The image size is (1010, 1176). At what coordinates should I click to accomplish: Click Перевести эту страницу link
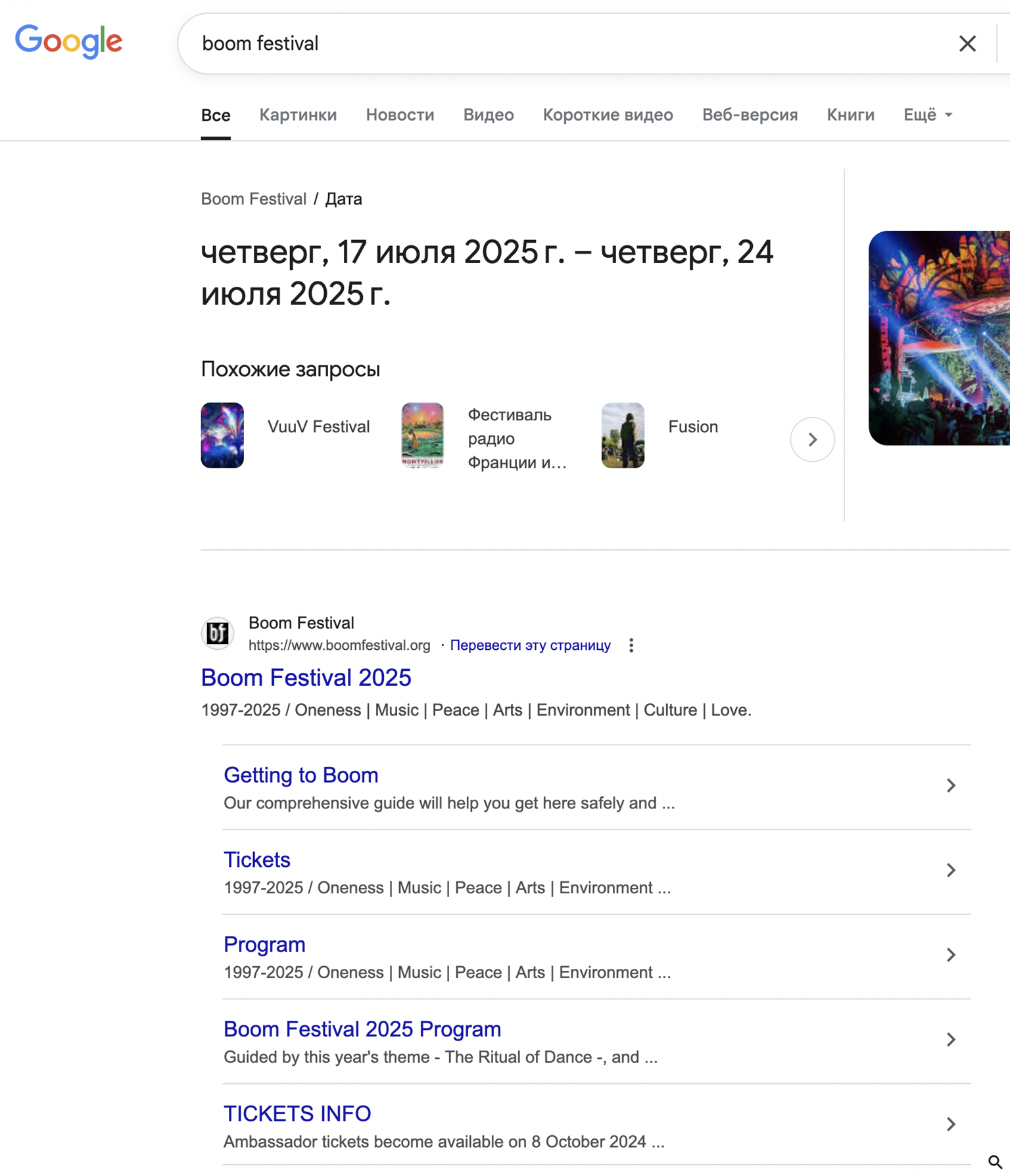click(530, 645)
